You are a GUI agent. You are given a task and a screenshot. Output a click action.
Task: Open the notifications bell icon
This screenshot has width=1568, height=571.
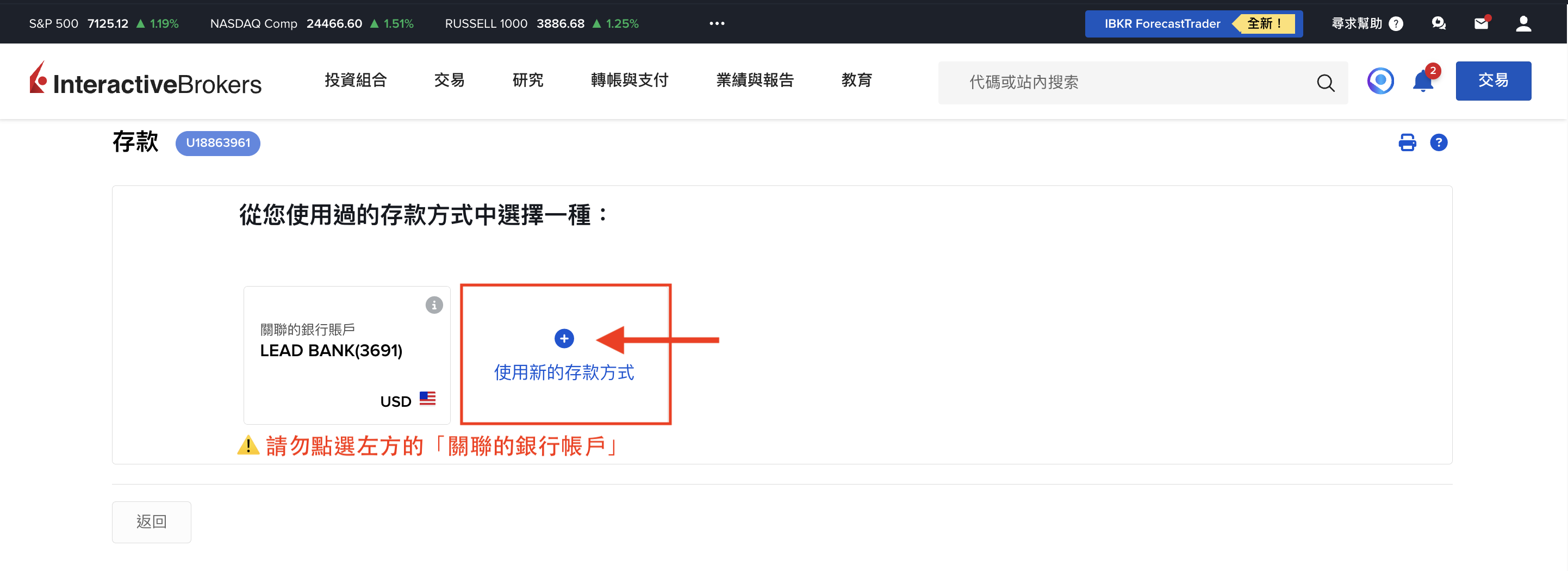click(x=1422, y=81)
